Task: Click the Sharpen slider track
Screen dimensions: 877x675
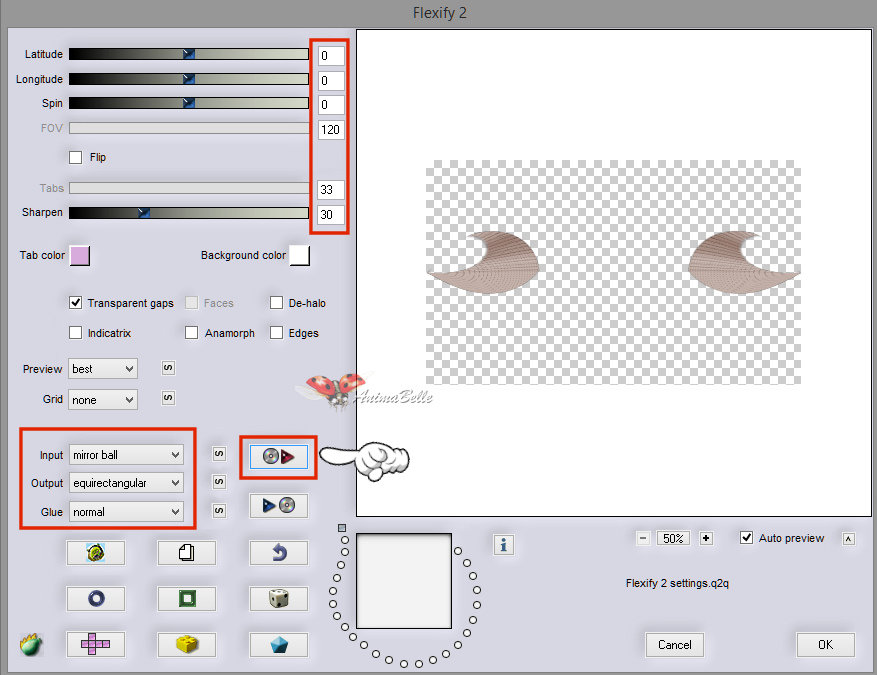Action: 189,213
